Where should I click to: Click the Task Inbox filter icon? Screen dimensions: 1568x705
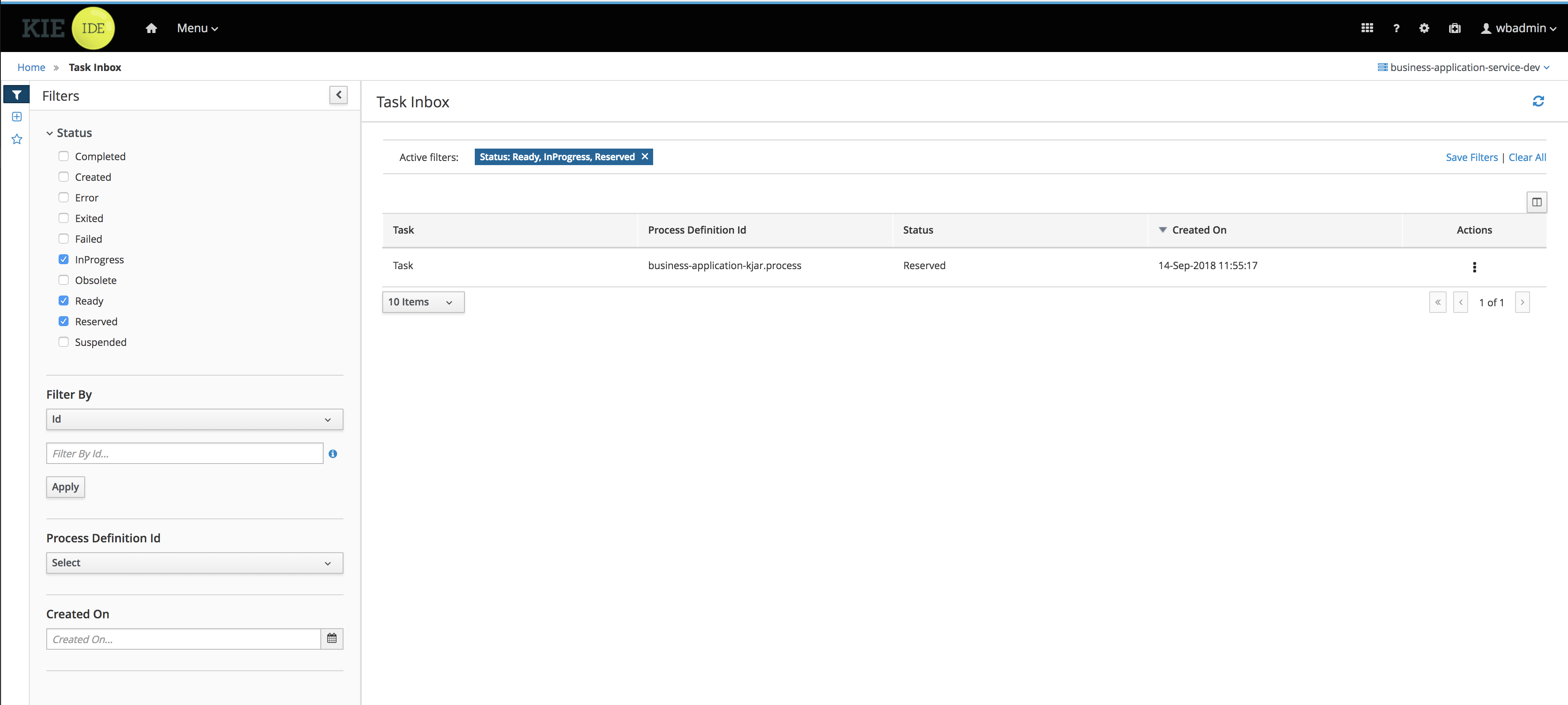pyautogui.click(x=16, y=95)
